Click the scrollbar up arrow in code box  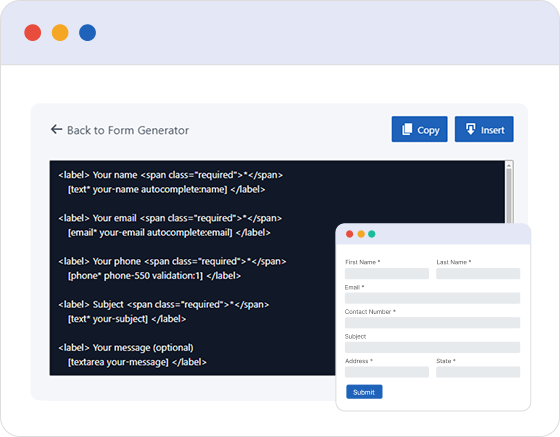coord(509,165)
